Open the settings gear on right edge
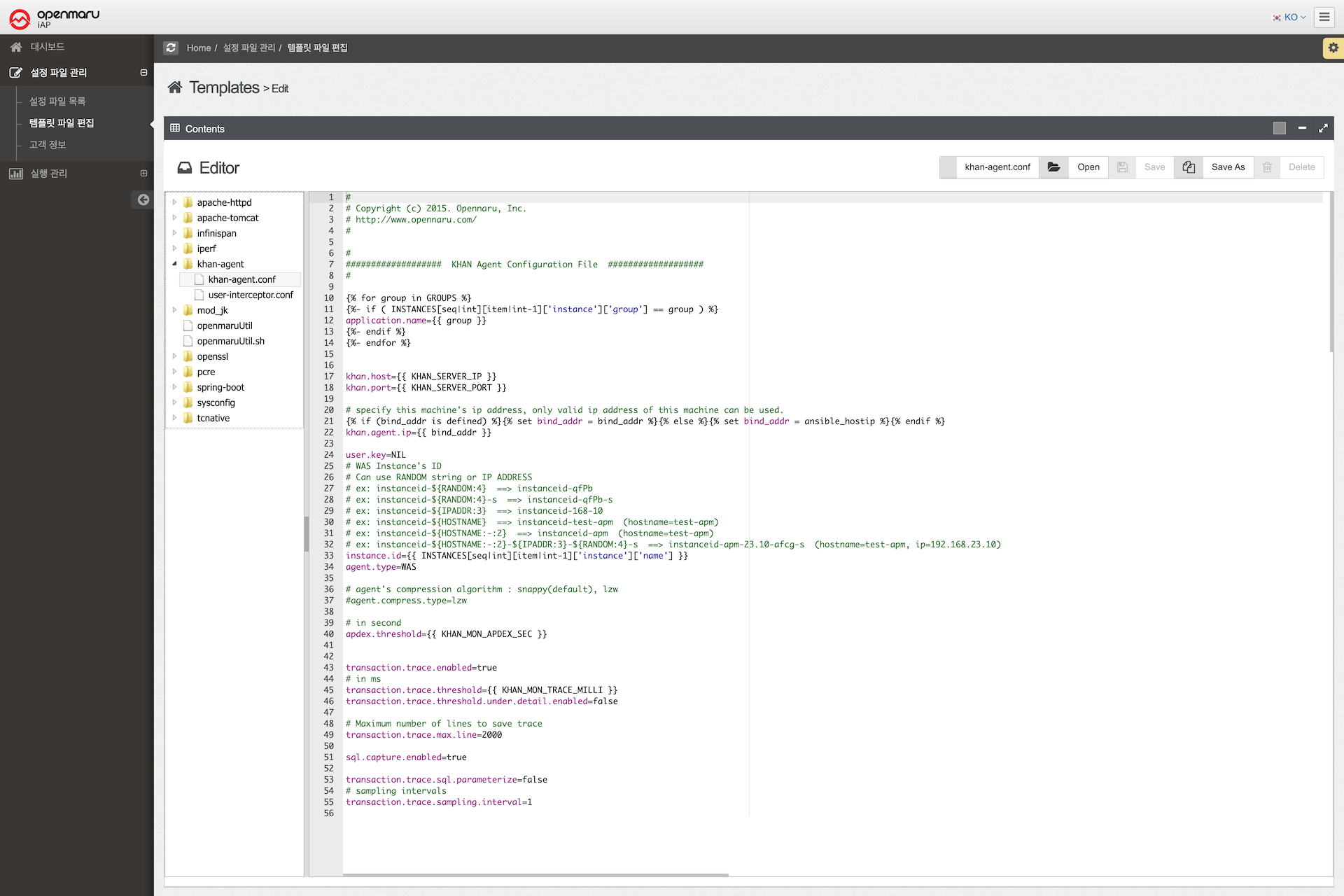Viewport: 1344px width, 896px height. tap(1333, 48)
